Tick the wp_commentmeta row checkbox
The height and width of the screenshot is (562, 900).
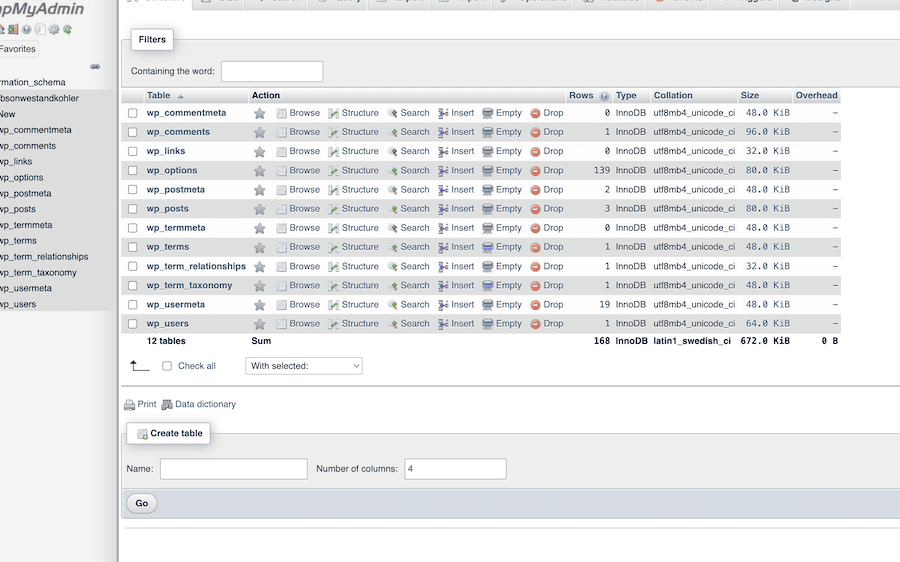tap(132, 113)
